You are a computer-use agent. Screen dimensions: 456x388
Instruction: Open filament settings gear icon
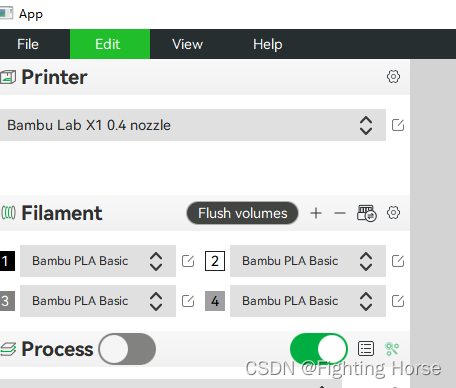(393, 213)
